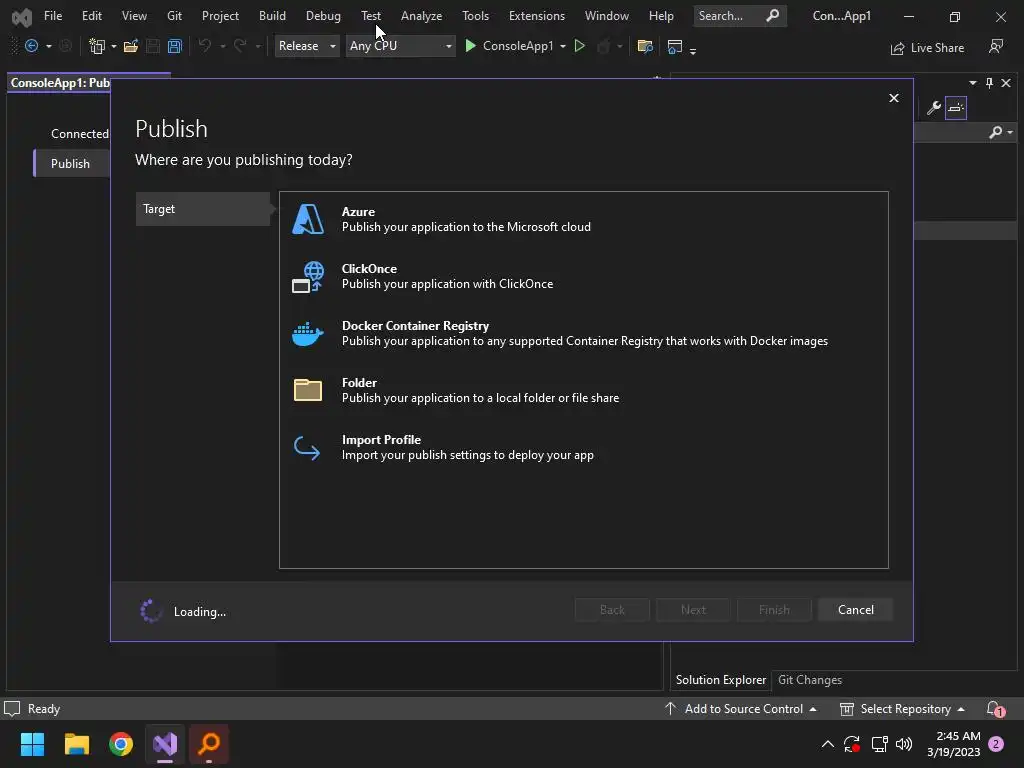This screenshot has height=768, width=1024.
Task: Click the Find in Files toolbar icon
Action: pos(645,46)
